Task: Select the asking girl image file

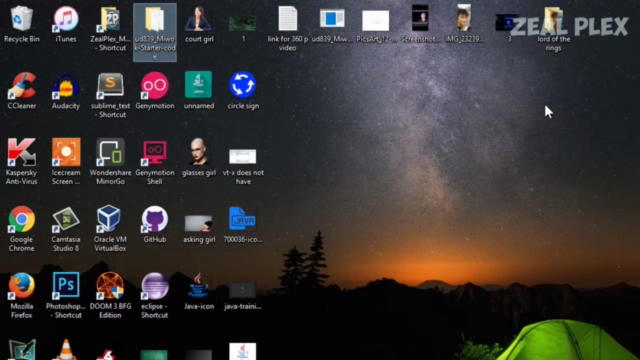Action: pos(198,224)
